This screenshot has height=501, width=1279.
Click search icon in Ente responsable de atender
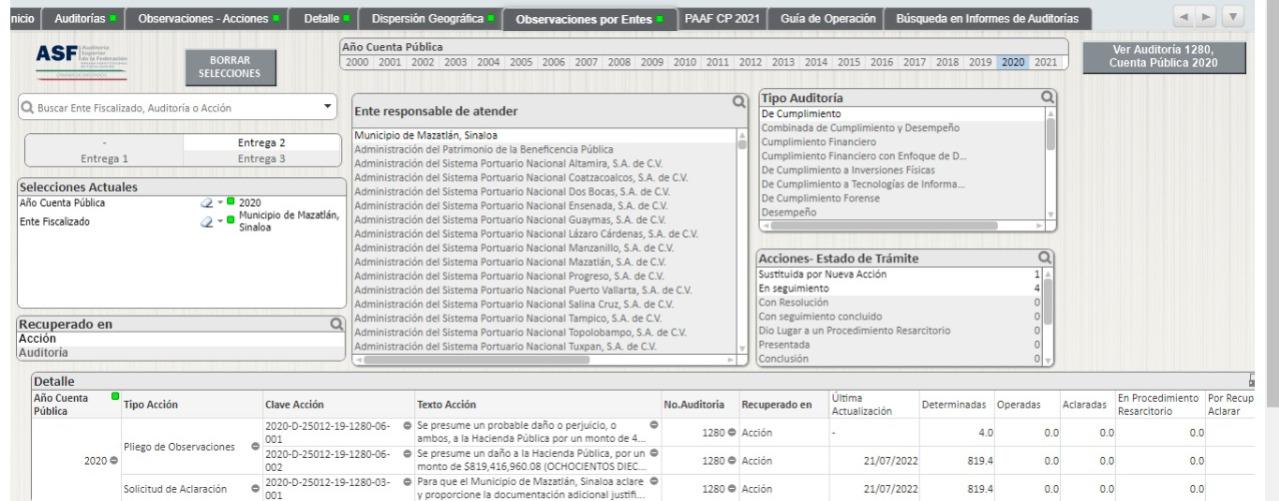click(x=740, y=101)
